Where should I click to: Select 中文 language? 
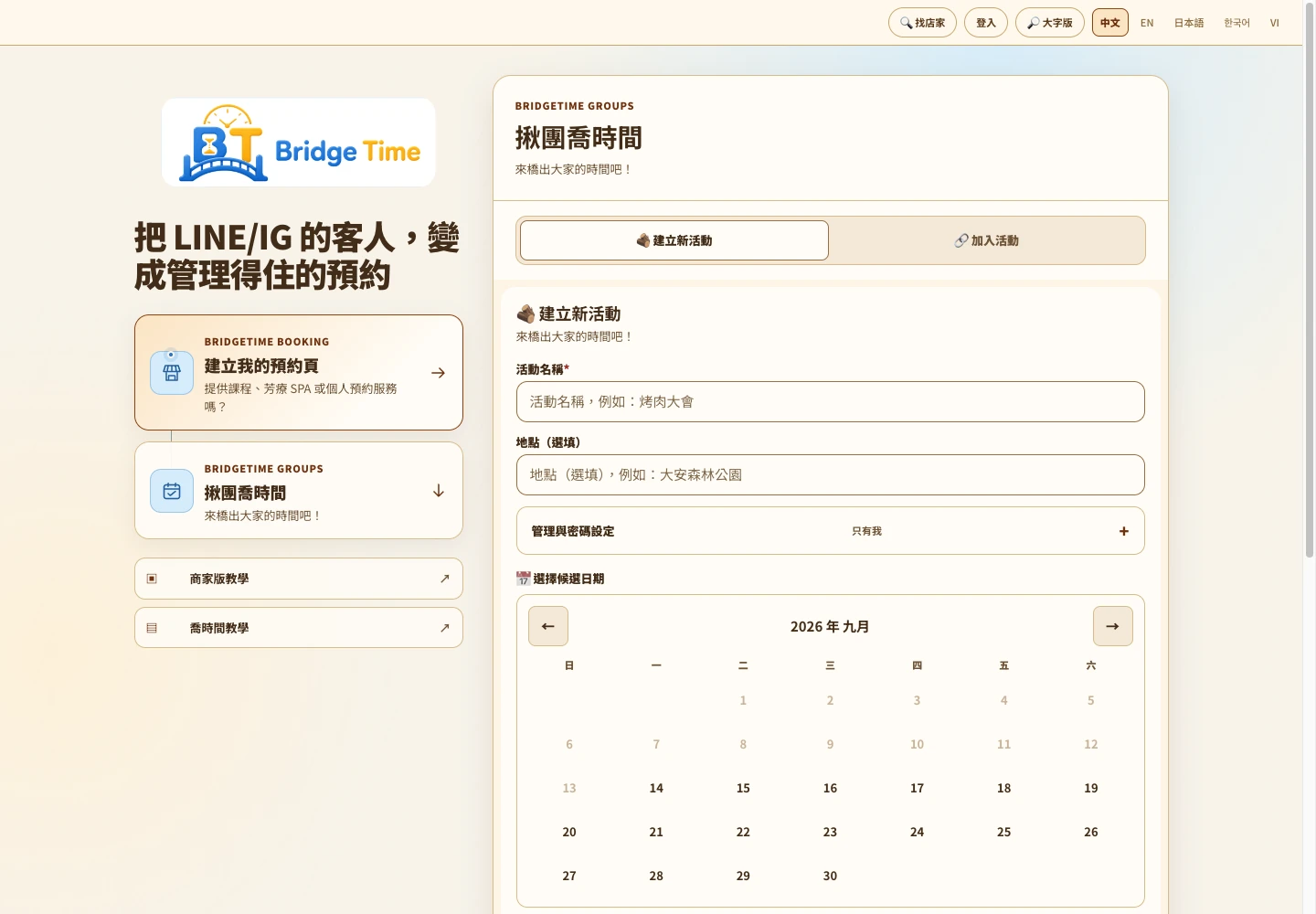point(1110,23)
